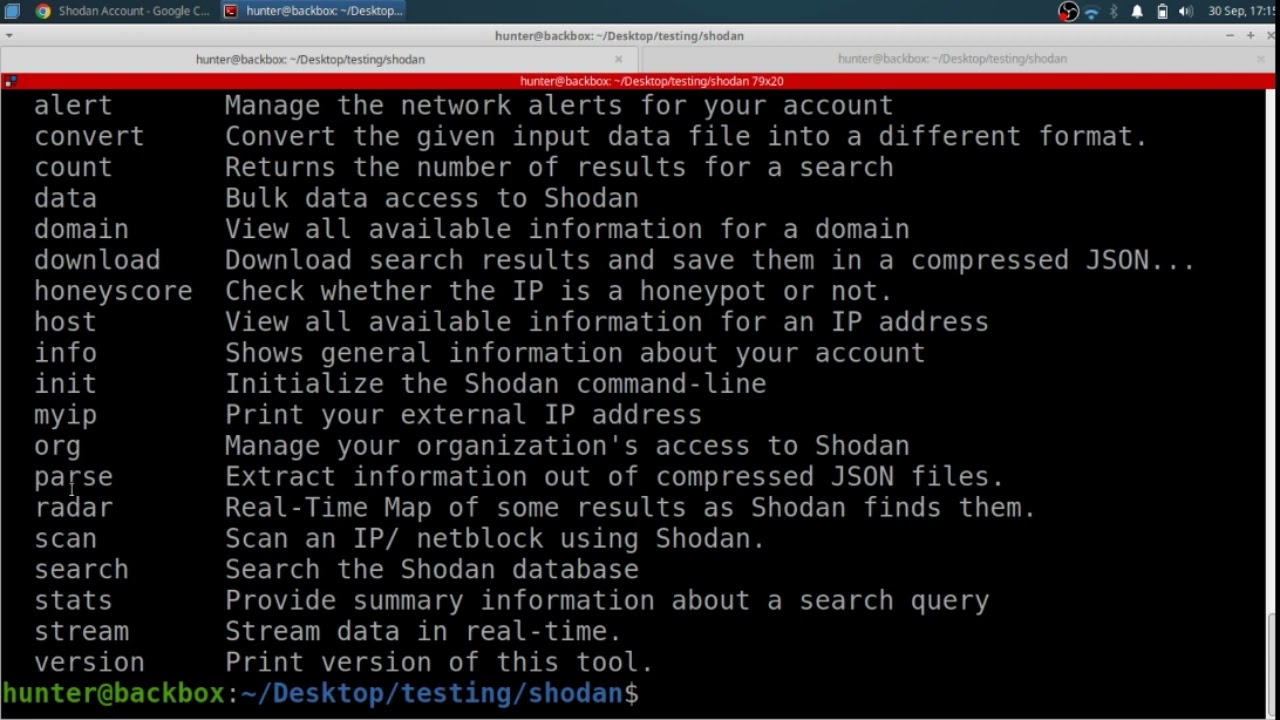Switch to the second greyed terminal tab
Image resolution: width=1280 pixels, height=720 pixels.
click(x=952, y=59)
